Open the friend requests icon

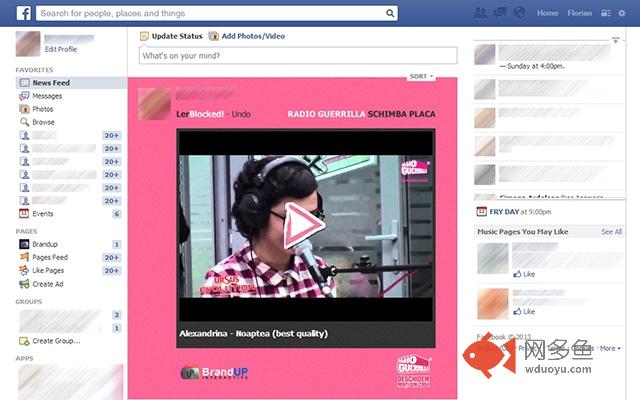coord(480,13)
